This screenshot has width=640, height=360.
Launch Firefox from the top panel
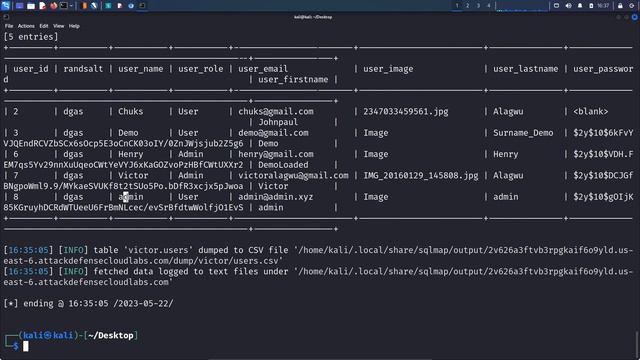point(53,6)
